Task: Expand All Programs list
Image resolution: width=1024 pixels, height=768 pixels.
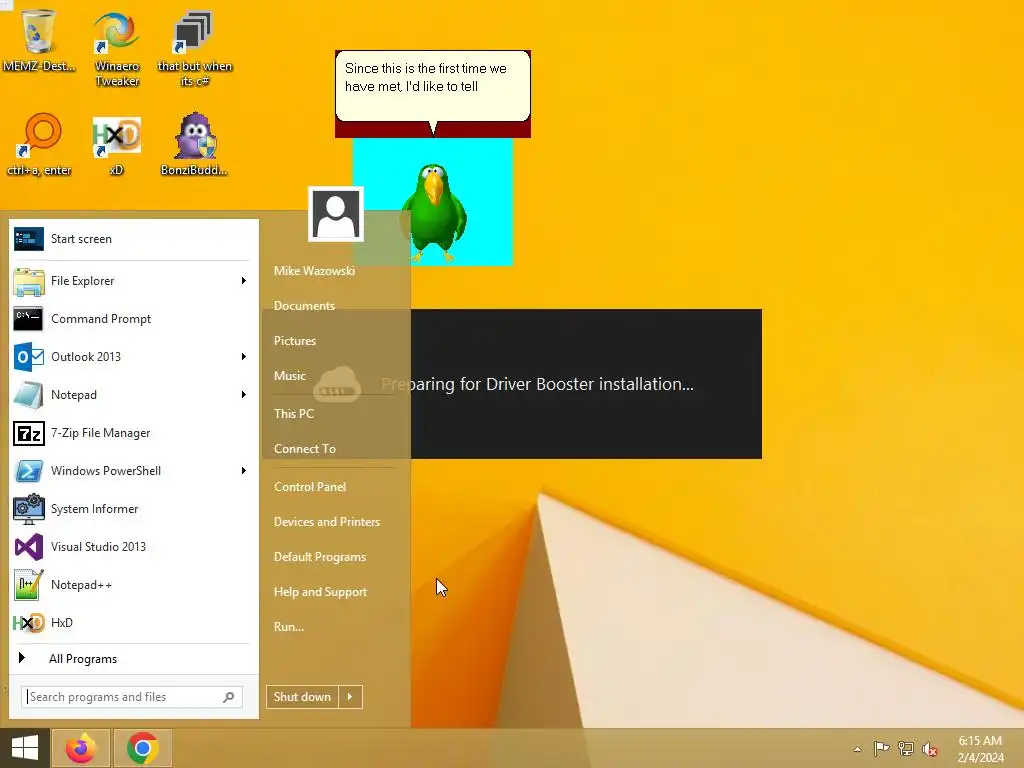Action: [x=131, y=658]
